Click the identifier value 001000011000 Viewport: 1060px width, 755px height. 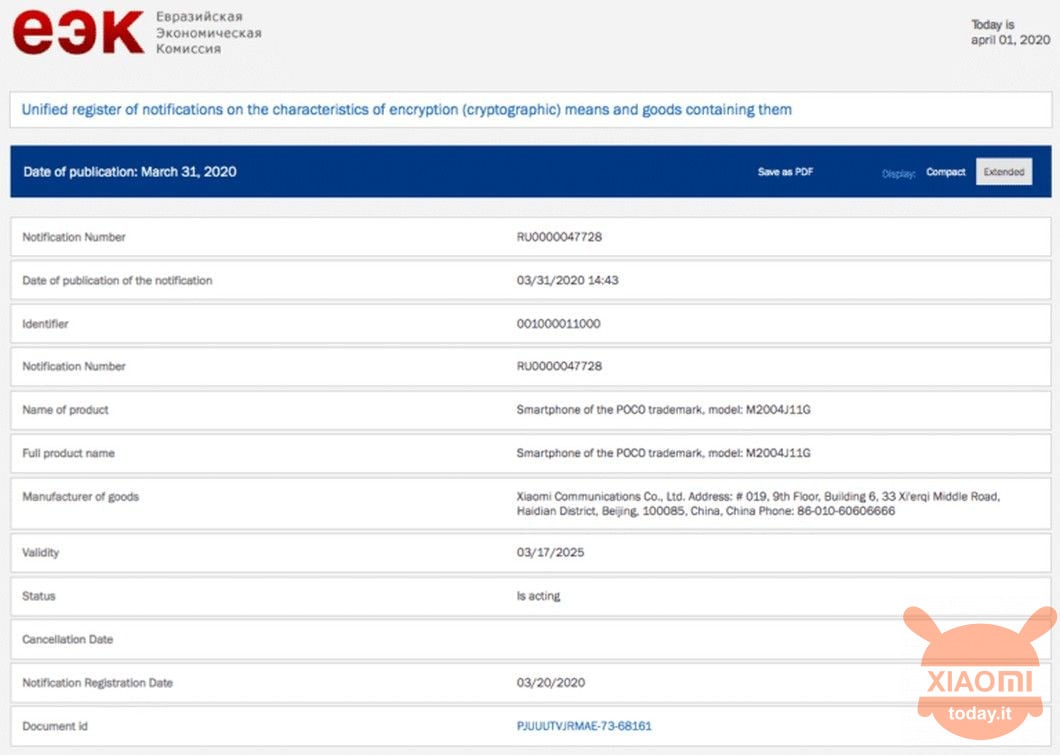point(558,324)
